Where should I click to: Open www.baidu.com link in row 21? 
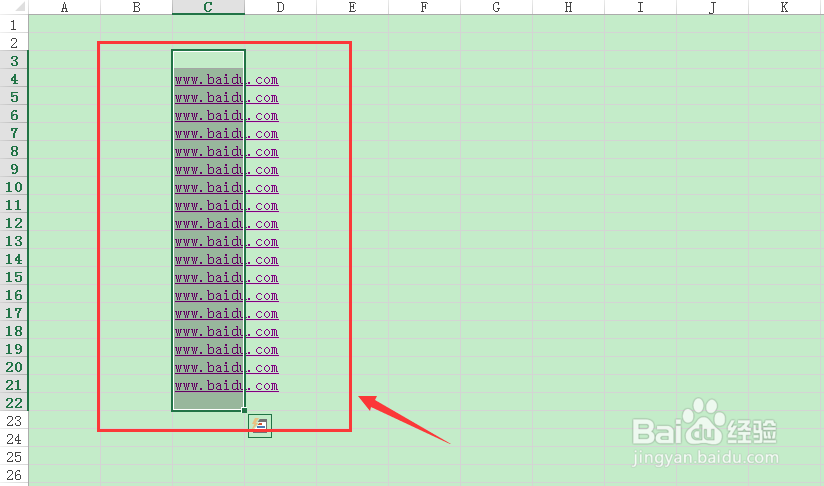[226, 385]
